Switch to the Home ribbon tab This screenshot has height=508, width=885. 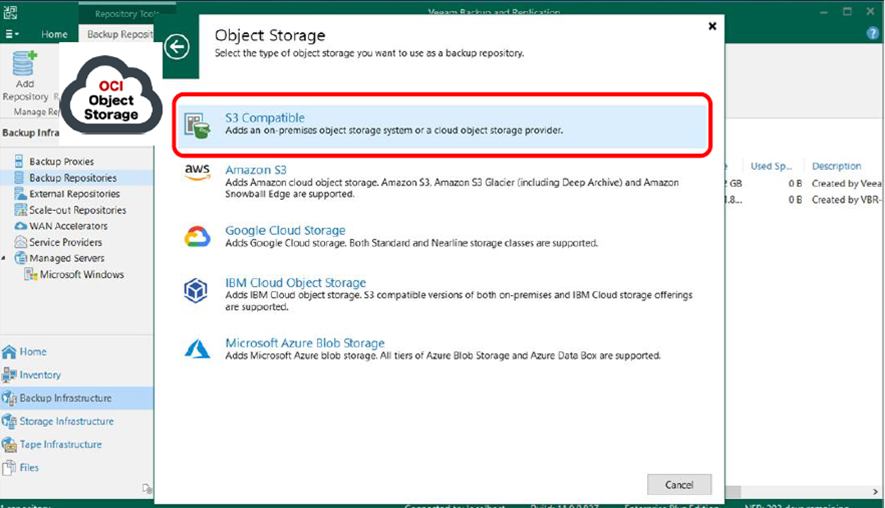pyautogui.click(x=54, y=34)
